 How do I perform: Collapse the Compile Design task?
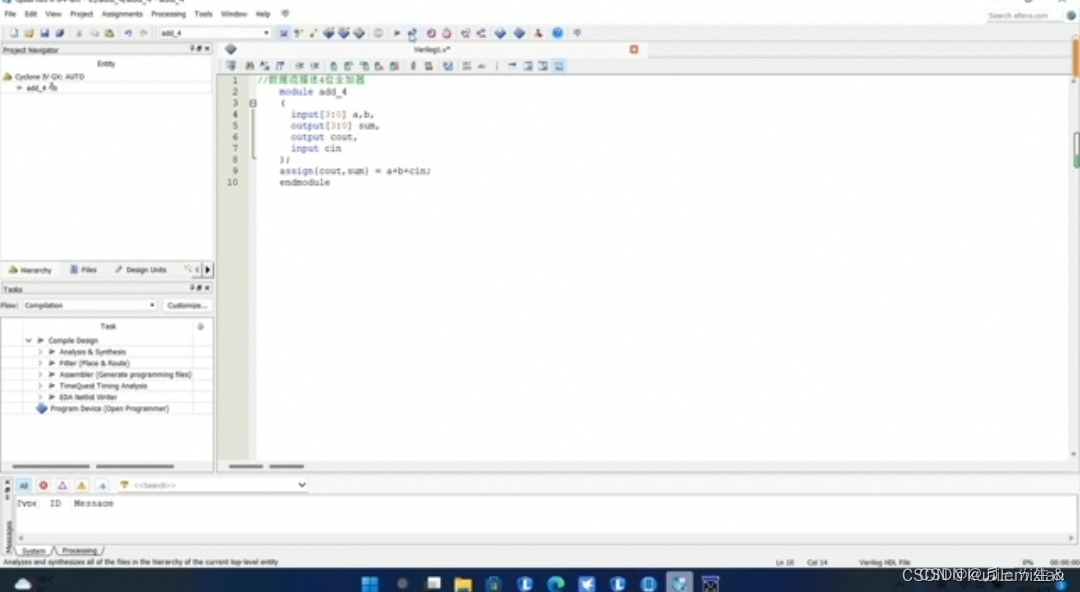(x=29, y=340)
